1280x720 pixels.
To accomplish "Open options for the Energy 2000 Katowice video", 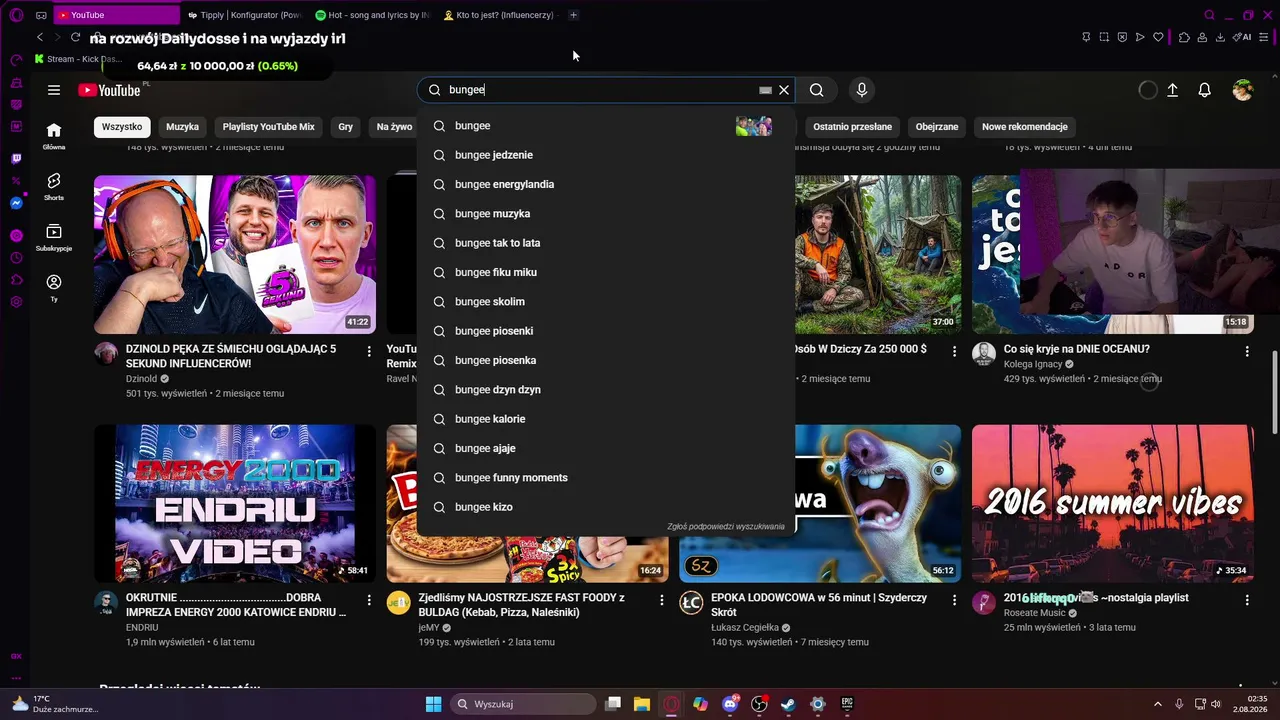I will point(369,600).
